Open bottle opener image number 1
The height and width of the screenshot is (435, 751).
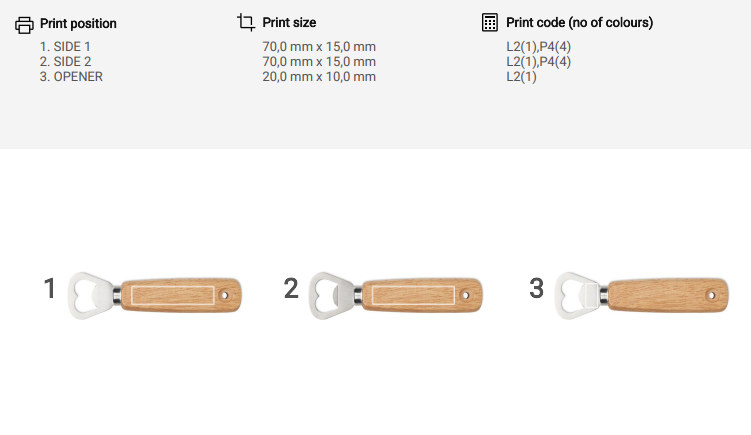click(x=155, y=292)
